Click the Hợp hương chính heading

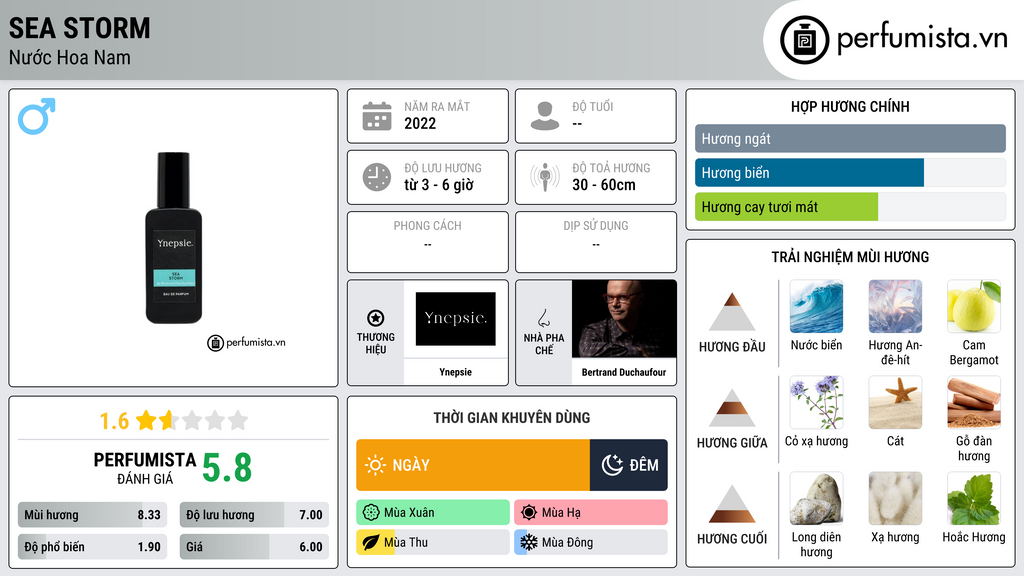click(x=850, y=106)
